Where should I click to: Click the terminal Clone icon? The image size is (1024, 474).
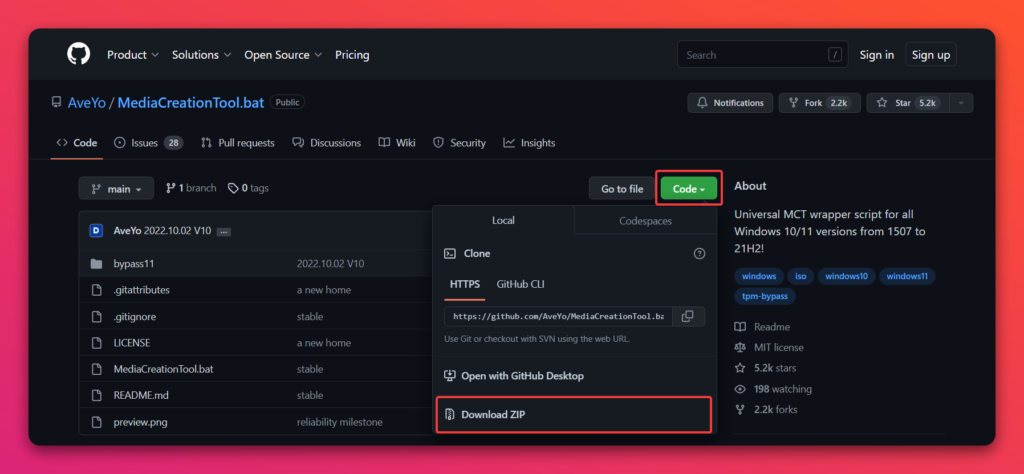(449, 253)
